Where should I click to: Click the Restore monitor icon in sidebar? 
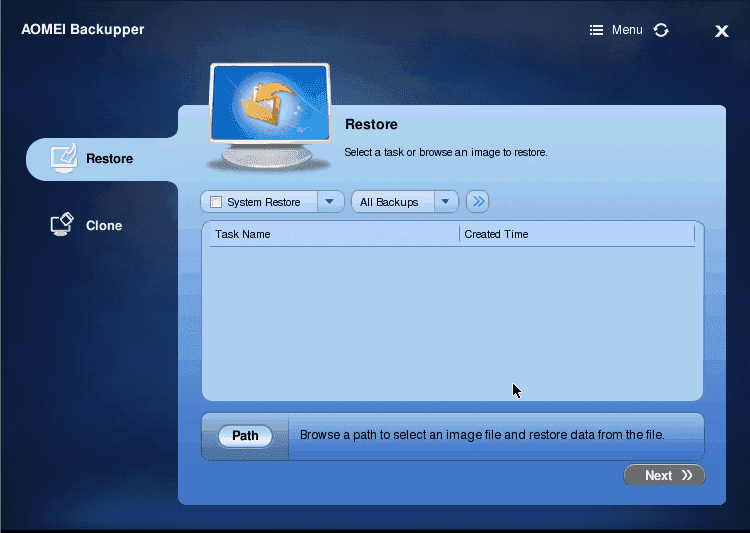pos(64,158)
